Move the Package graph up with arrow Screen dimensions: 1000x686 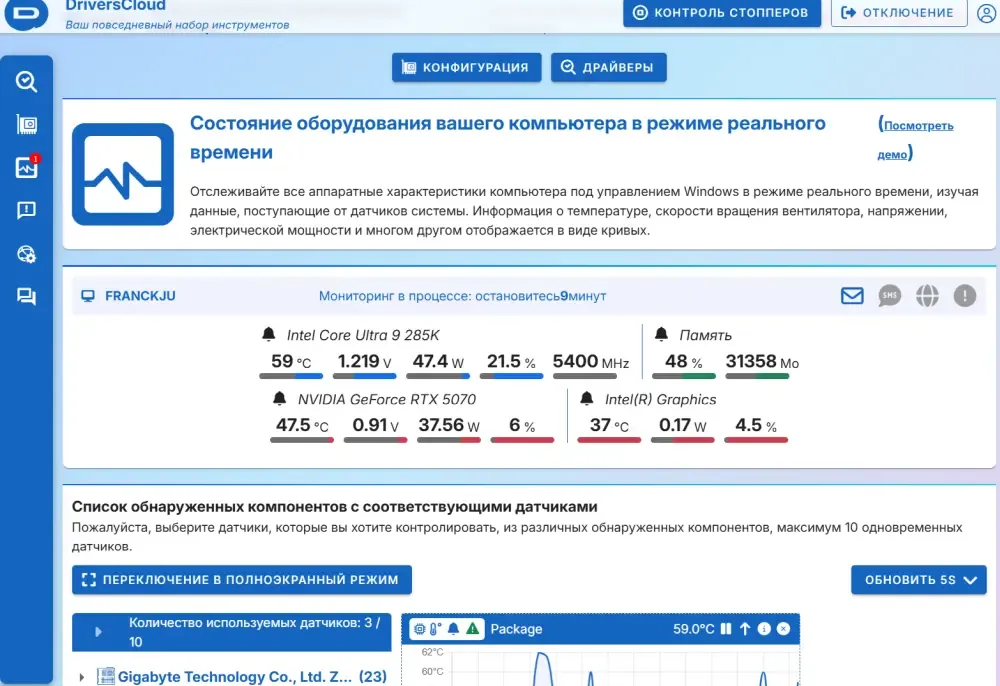(x=745, y=629)
